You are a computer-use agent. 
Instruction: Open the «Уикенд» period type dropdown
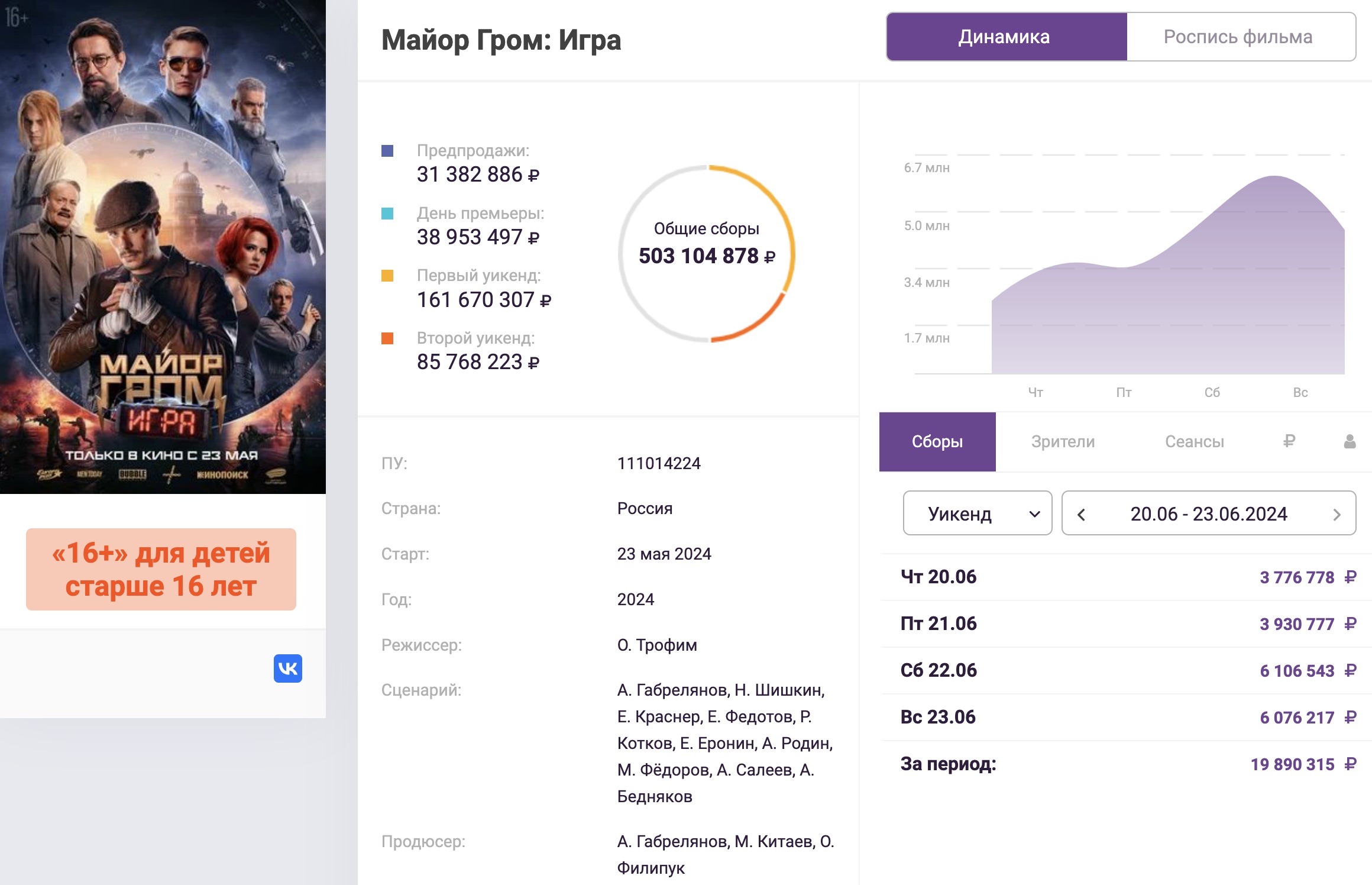(x=977, y=513)
